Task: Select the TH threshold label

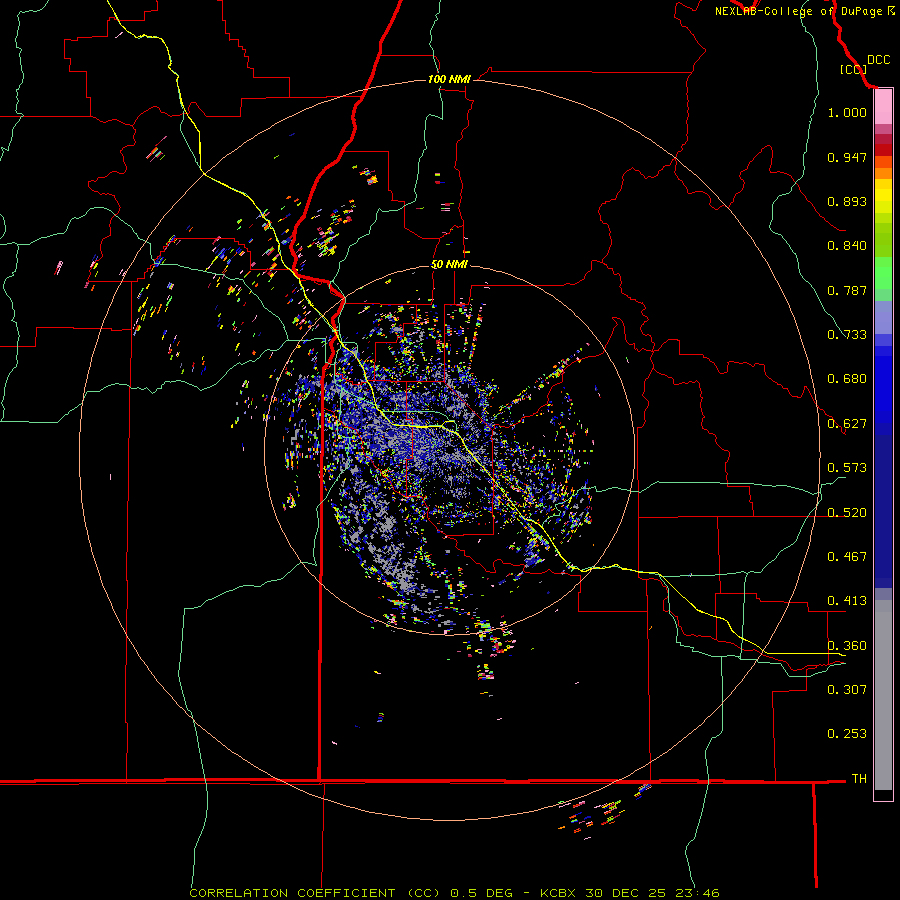Action: click(859, 779)
